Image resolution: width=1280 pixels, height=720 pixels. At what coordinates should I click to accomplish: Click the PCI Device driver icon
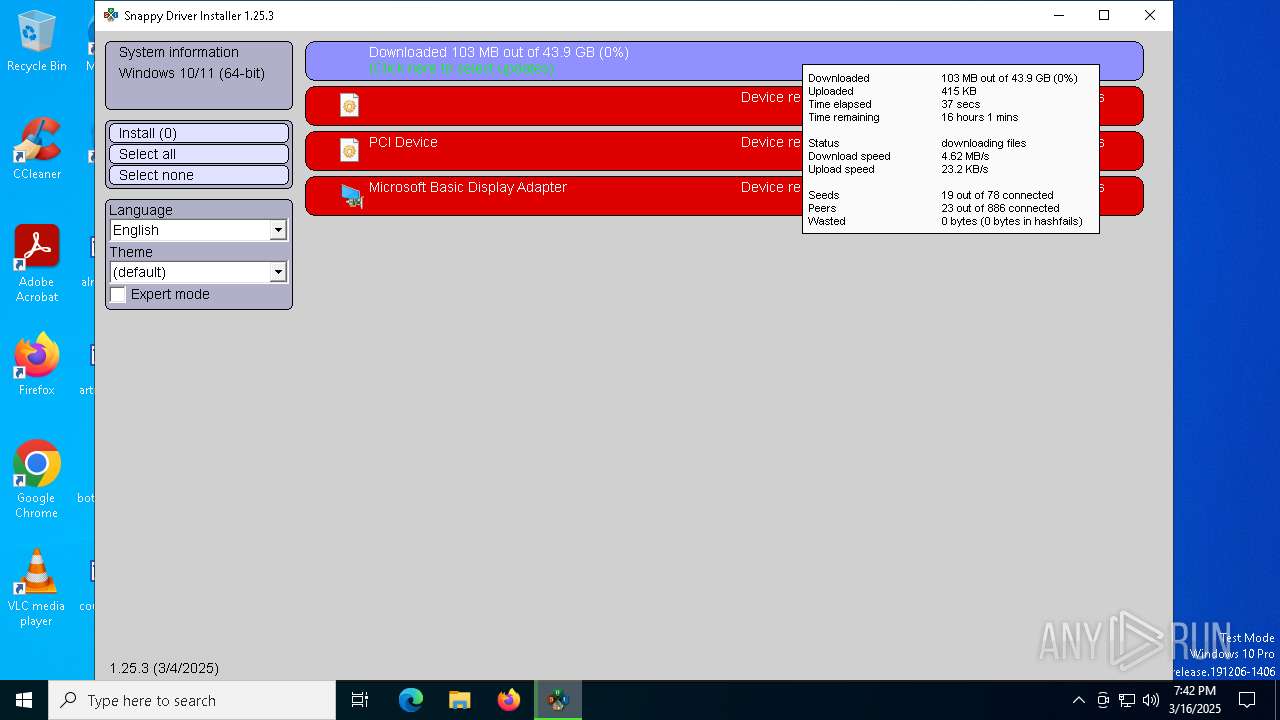point(349,150)
